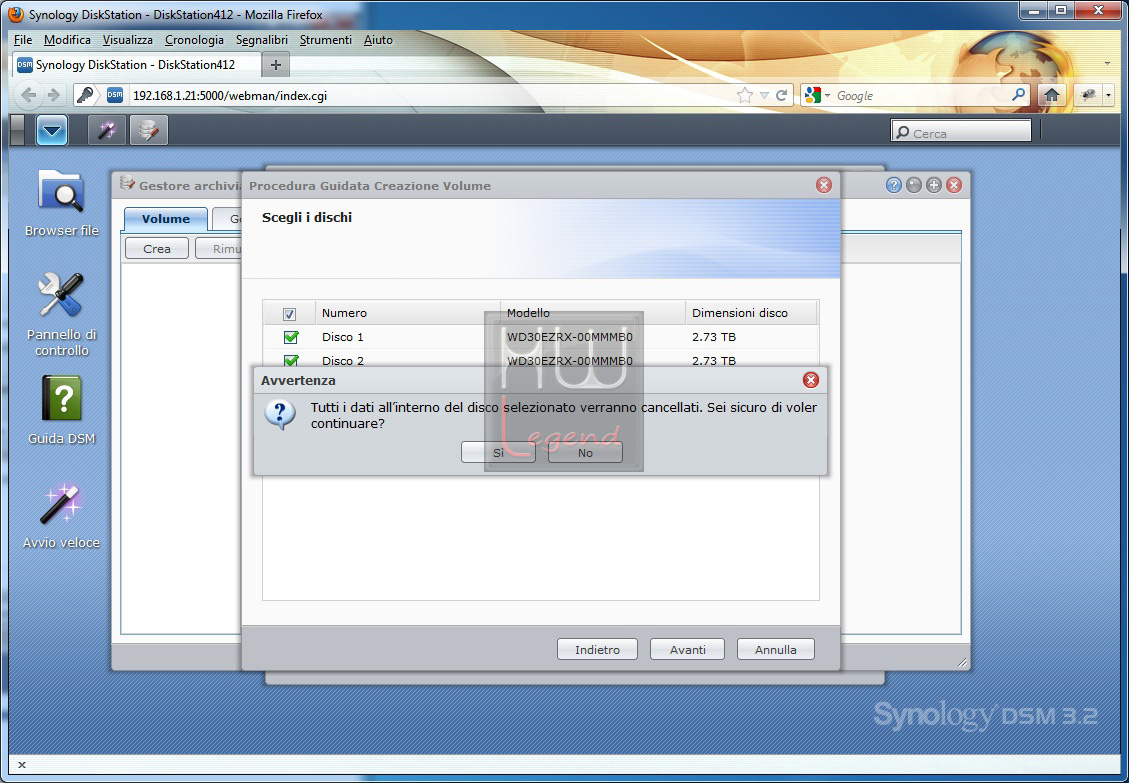Open the Cronologia menu
This screenshot has width=1129, height=783.
194,40
